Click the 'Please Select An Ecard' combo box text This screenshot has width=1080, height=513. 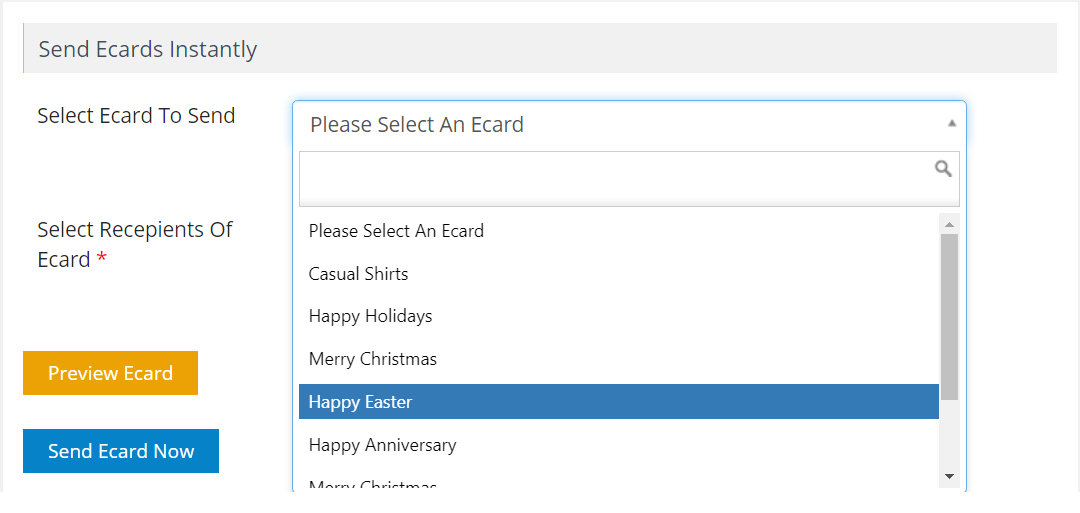click(x=417, y=125)
